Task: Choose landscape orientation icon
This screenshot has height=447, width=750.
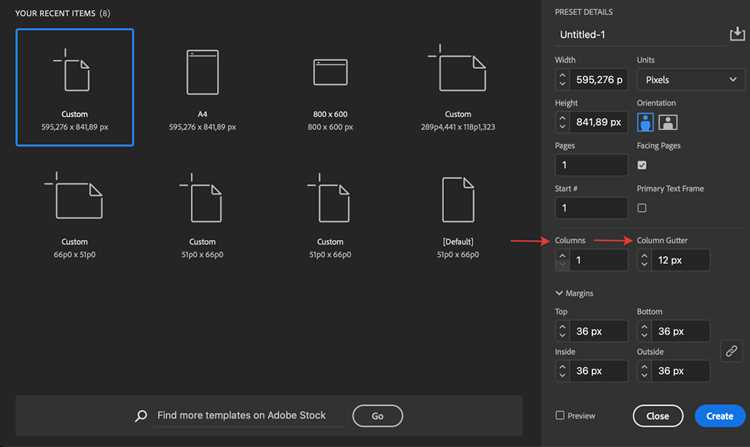Action: (x=668, y=122)
